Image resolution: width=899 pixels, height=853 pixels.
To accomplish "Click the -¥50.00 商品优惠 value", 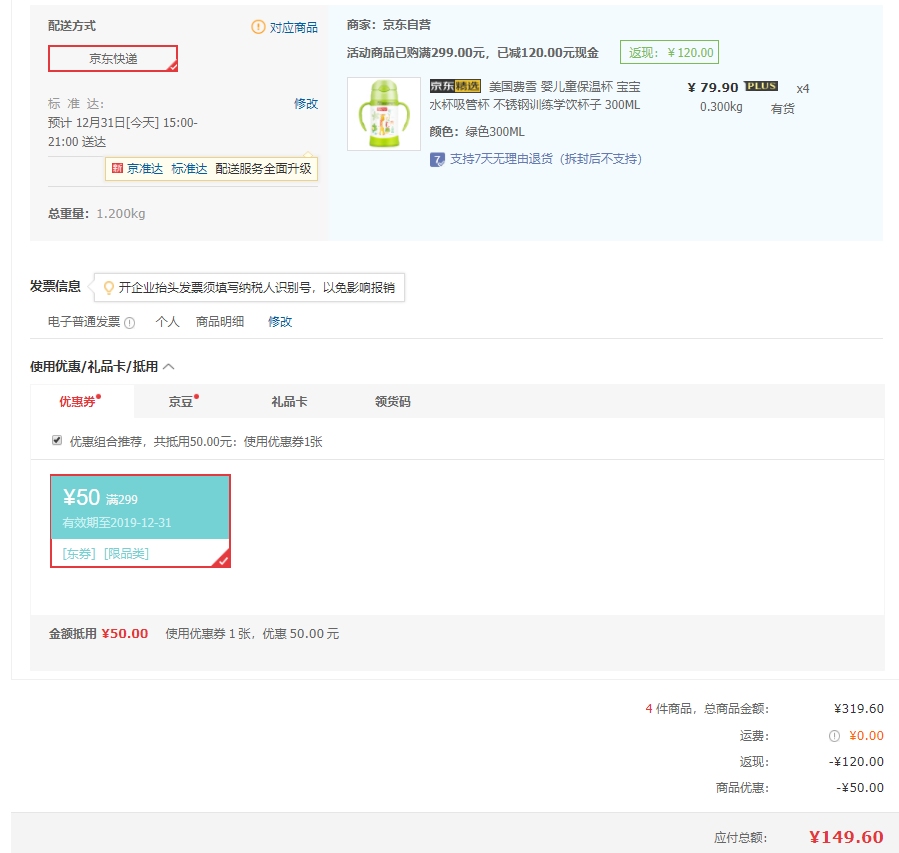I will [x=859, y=788].
